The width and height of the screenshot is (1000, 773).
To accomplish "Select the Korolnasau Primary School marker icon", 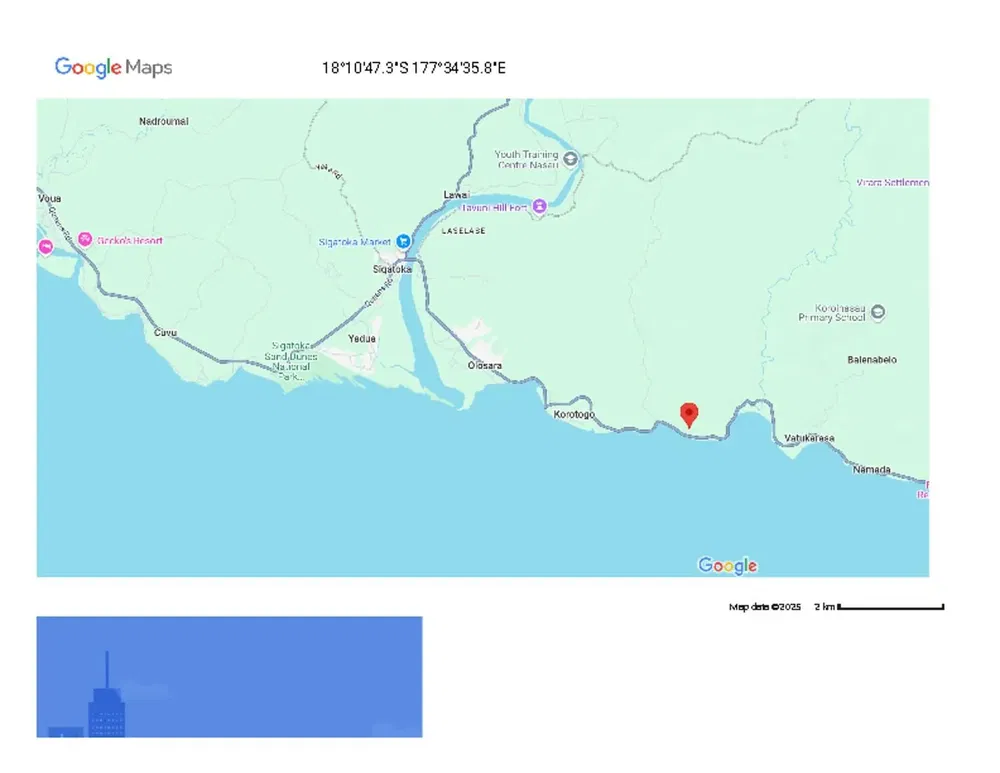I will 878,313.
